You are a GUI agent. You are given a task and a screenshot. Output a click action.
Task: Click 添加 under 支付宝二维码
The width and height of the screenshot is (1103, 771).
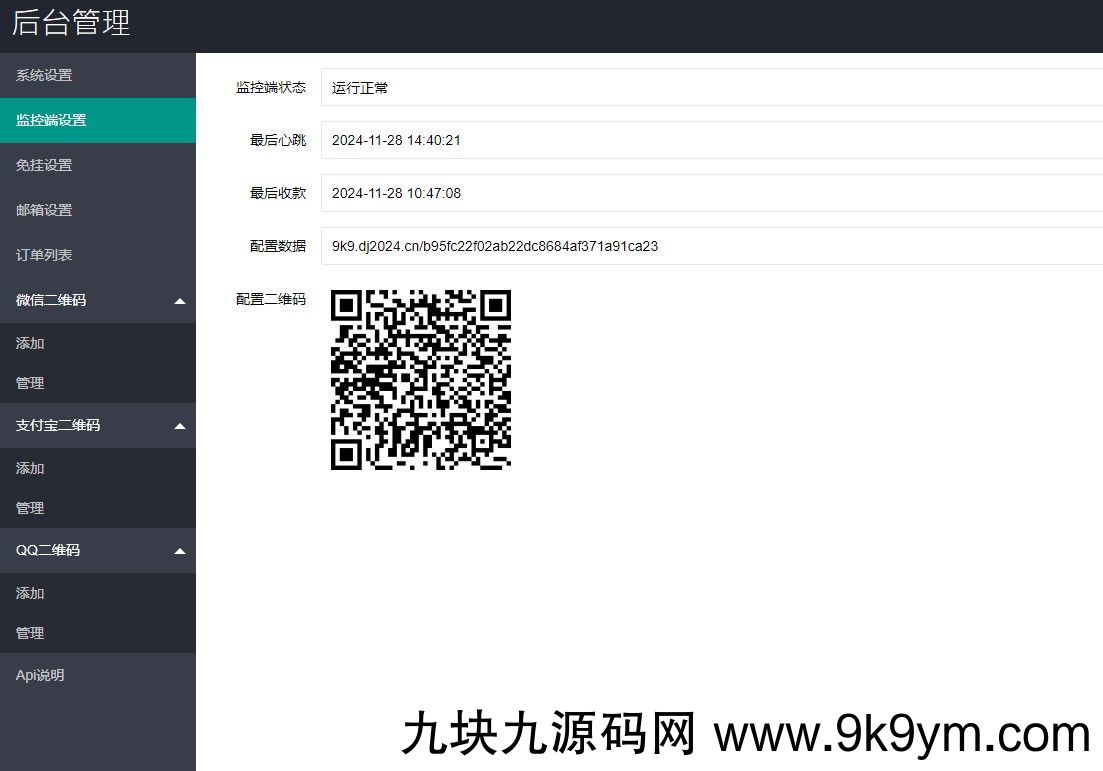(98, 469)
